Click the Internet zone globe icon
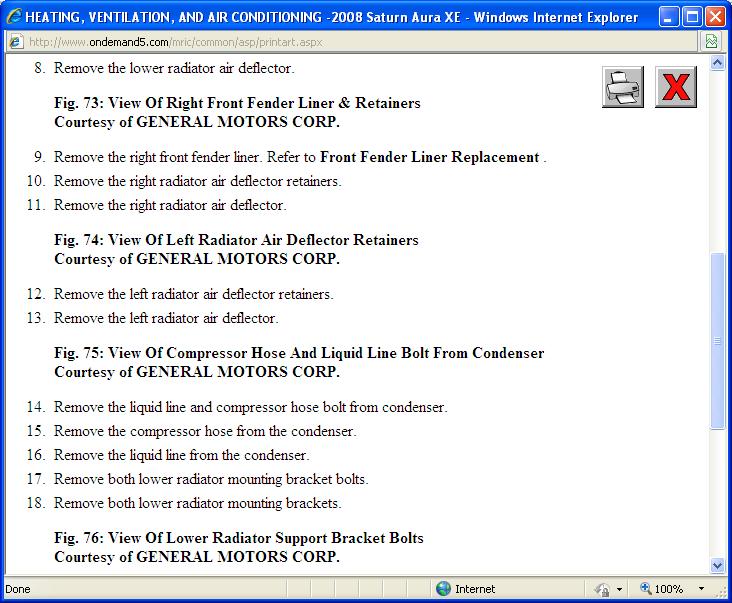732x603 pixels. 443,589
